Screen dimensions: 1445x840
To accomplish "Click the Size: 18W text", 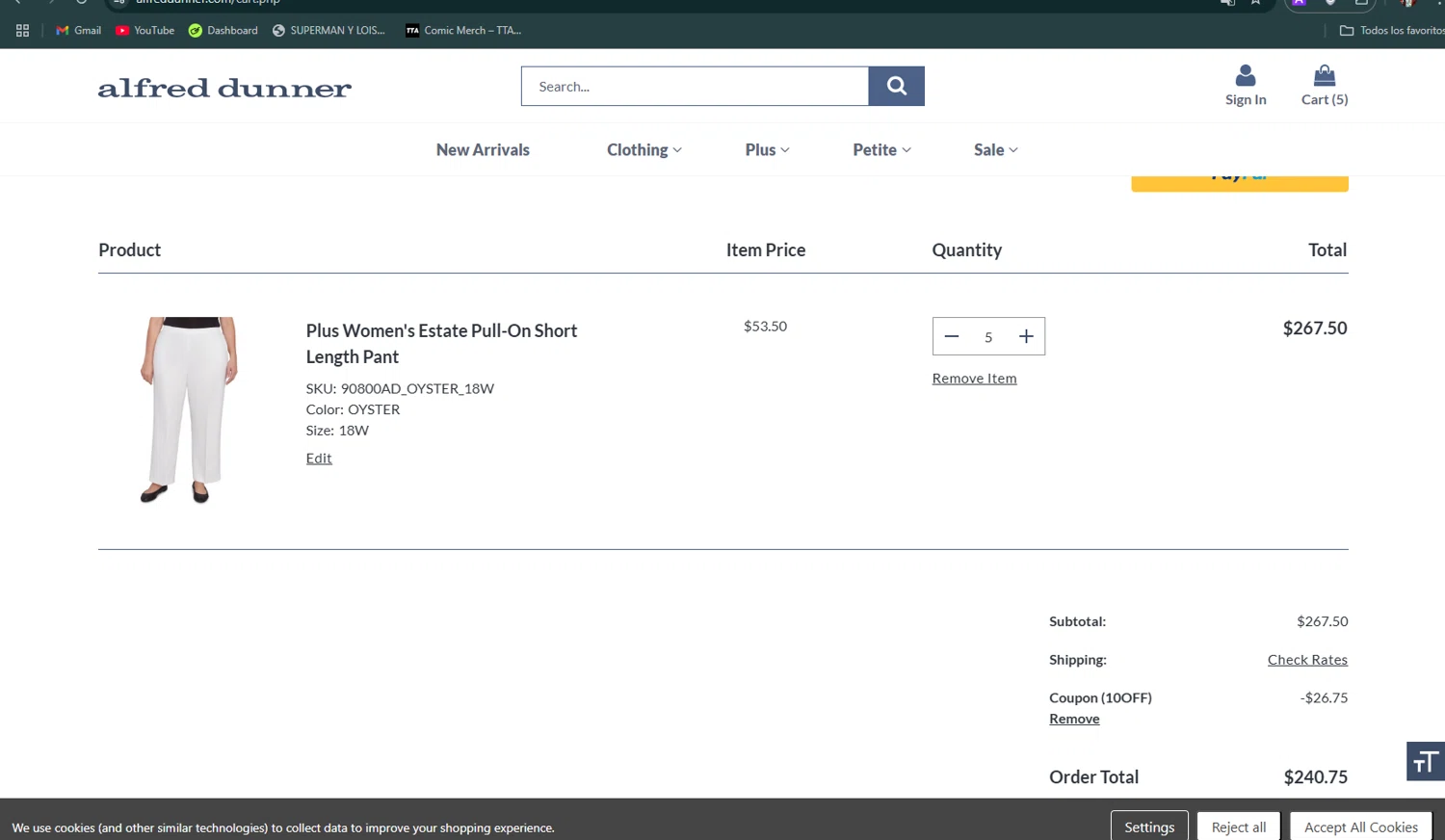I will coord(337,430).
